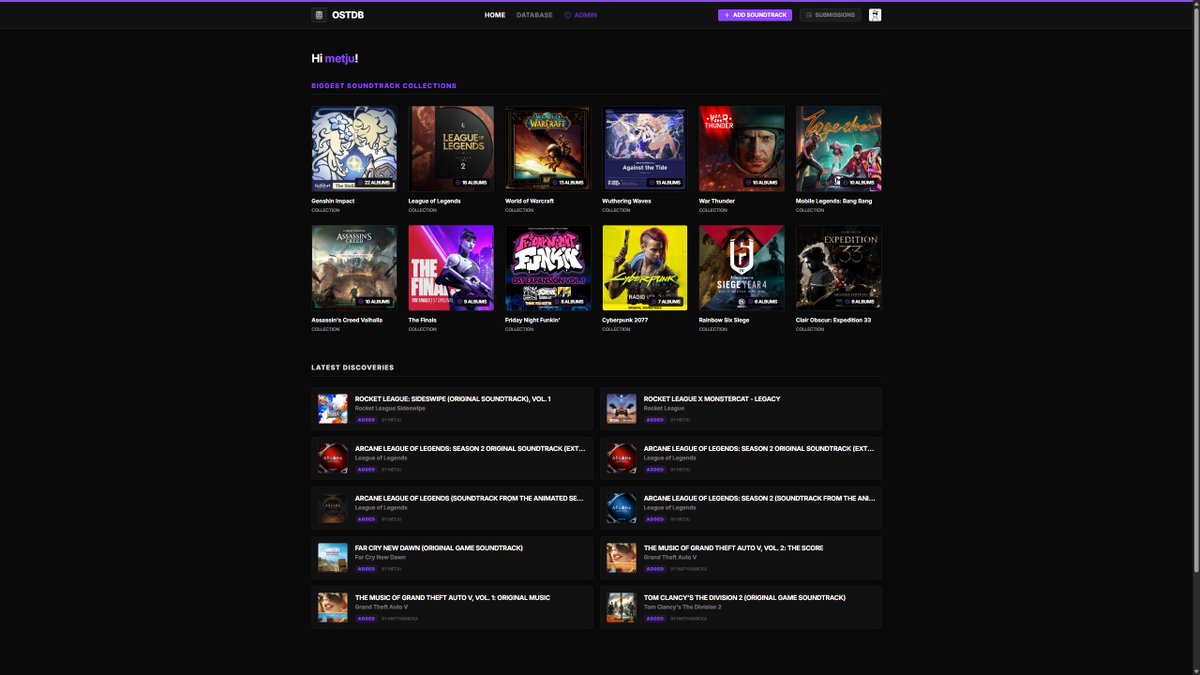This screenshot has width=1200, height=675.
Task: Click the War Thunder title text
Action: pyautogui.click(x=717, y=201)
